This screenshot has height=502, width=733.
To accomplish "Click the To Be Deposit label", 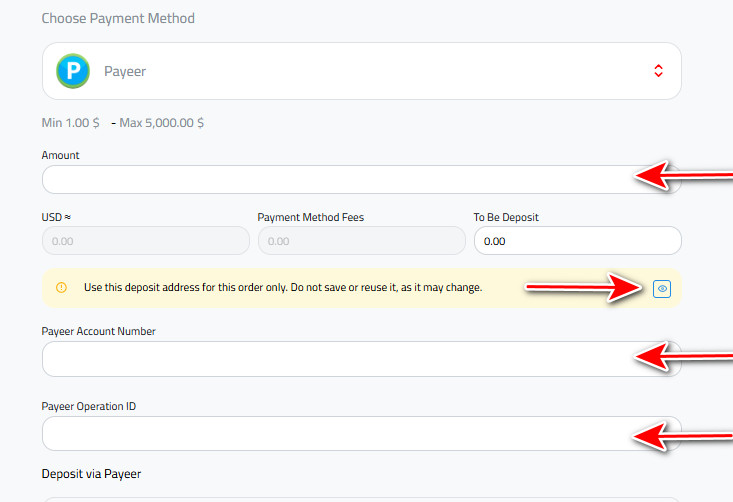I will tap(506, 217).
